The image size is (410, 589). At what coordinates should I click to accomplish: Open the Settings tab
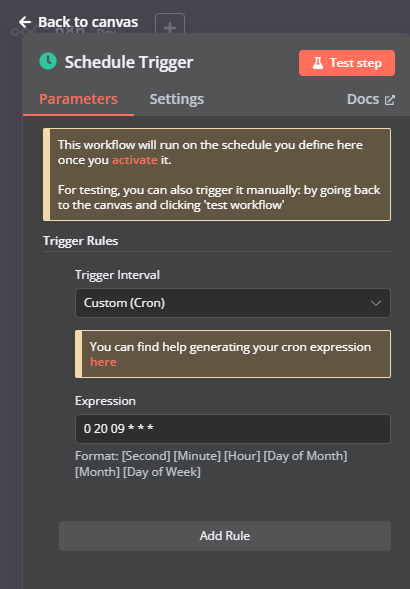177,99
